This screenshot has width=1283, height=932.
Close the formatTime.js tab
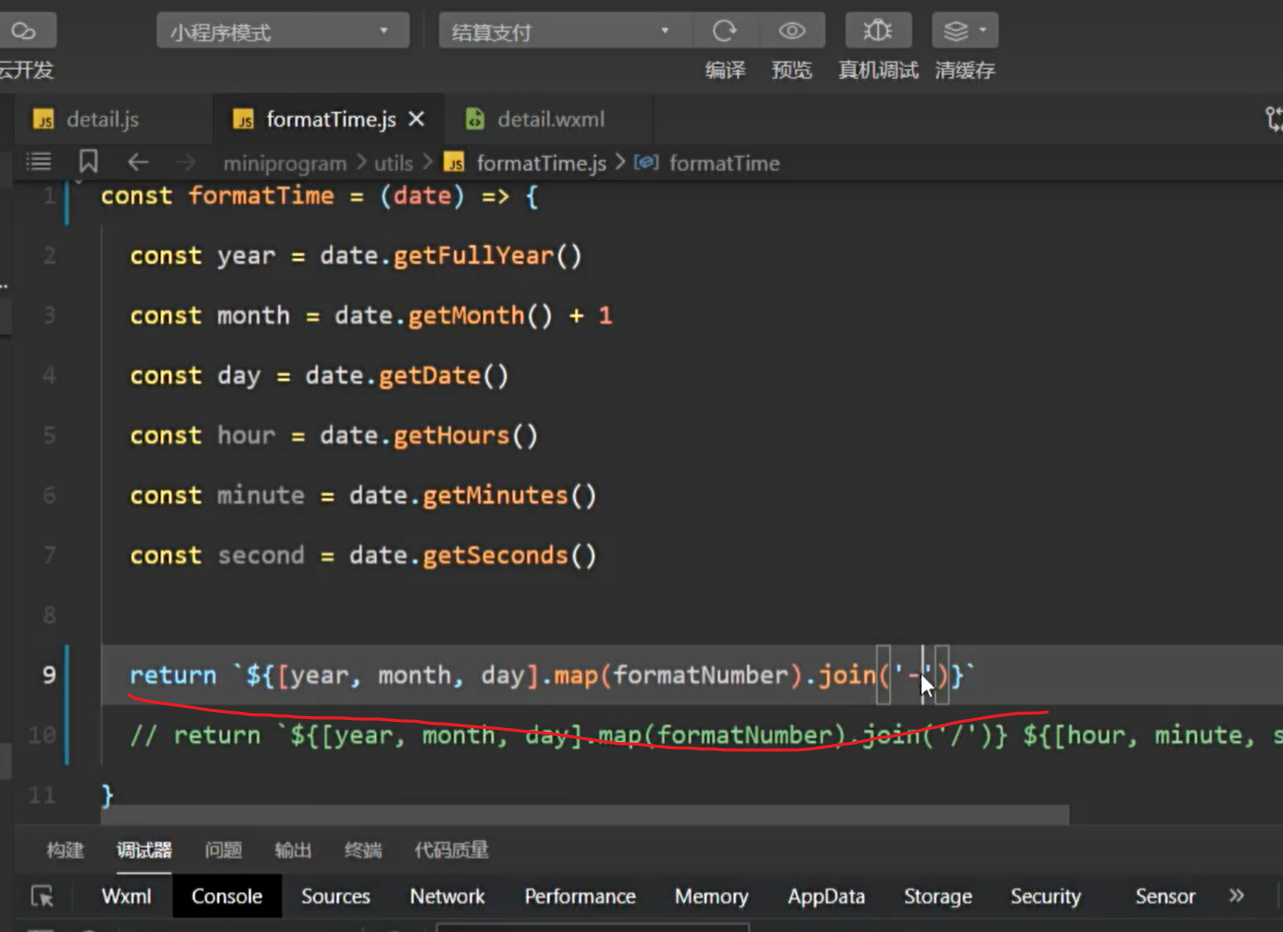[x=417, y=120]
